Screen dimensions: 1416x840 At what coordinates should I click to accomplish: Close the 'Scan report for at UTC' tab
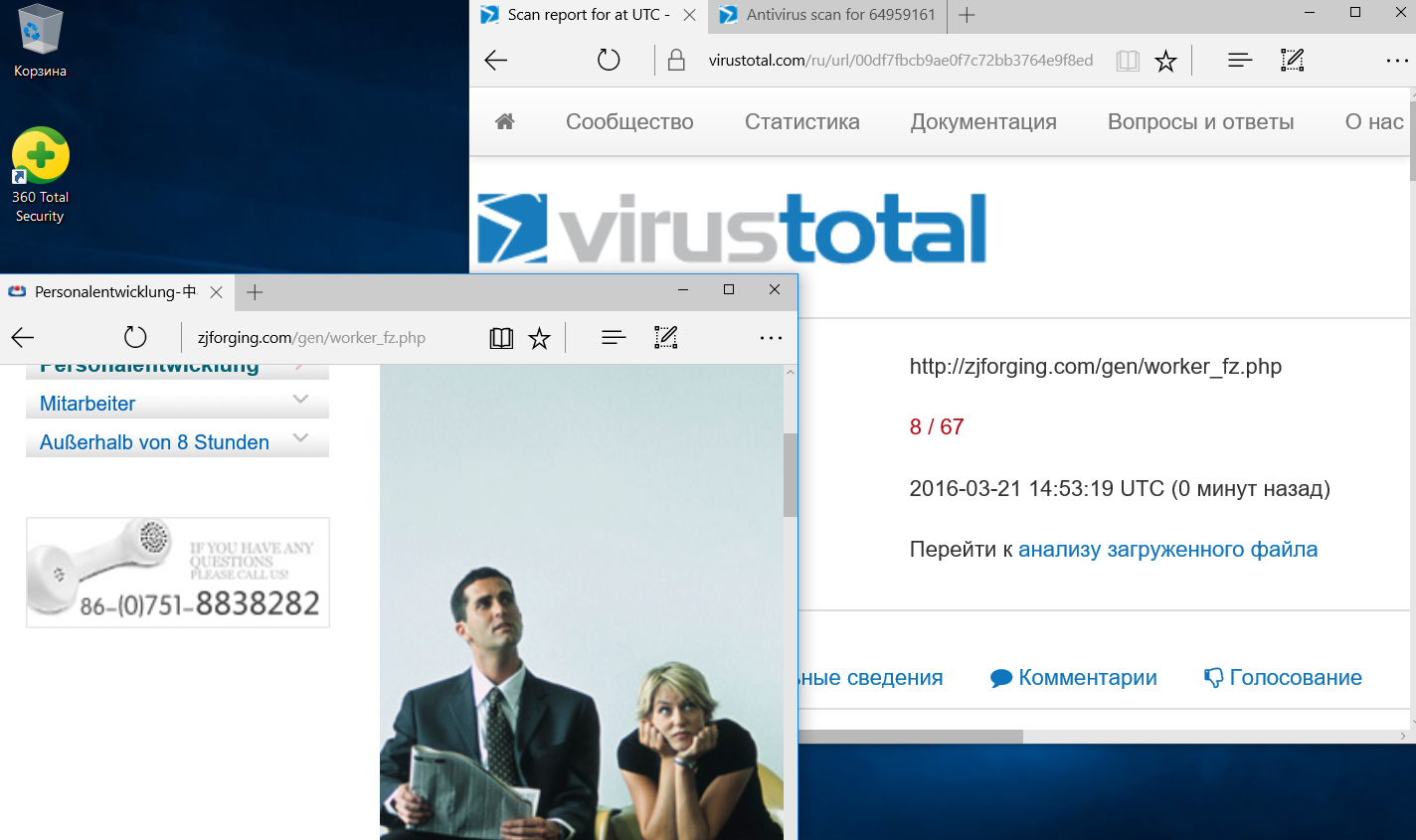tap(689, 15)
